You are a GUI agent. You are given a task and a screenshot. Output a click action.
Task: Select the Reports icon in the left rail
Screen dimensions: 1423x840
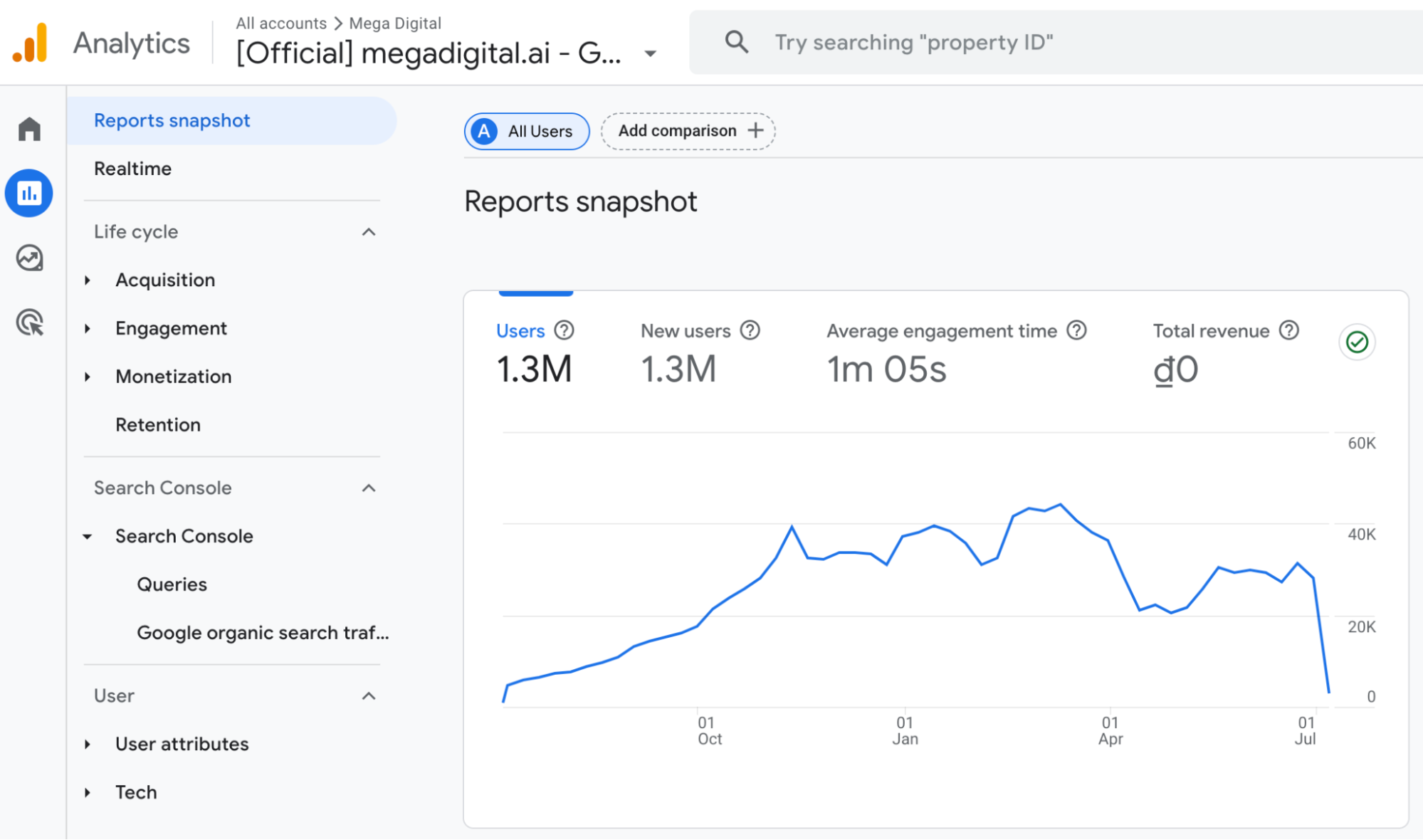point(29,192)
